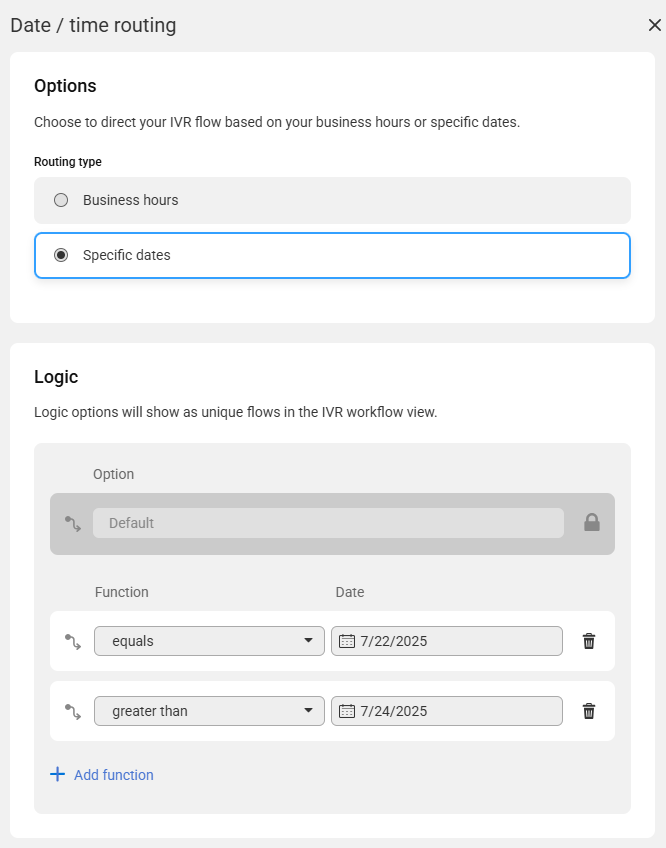Click the 7/24/2025 date field

447,711
